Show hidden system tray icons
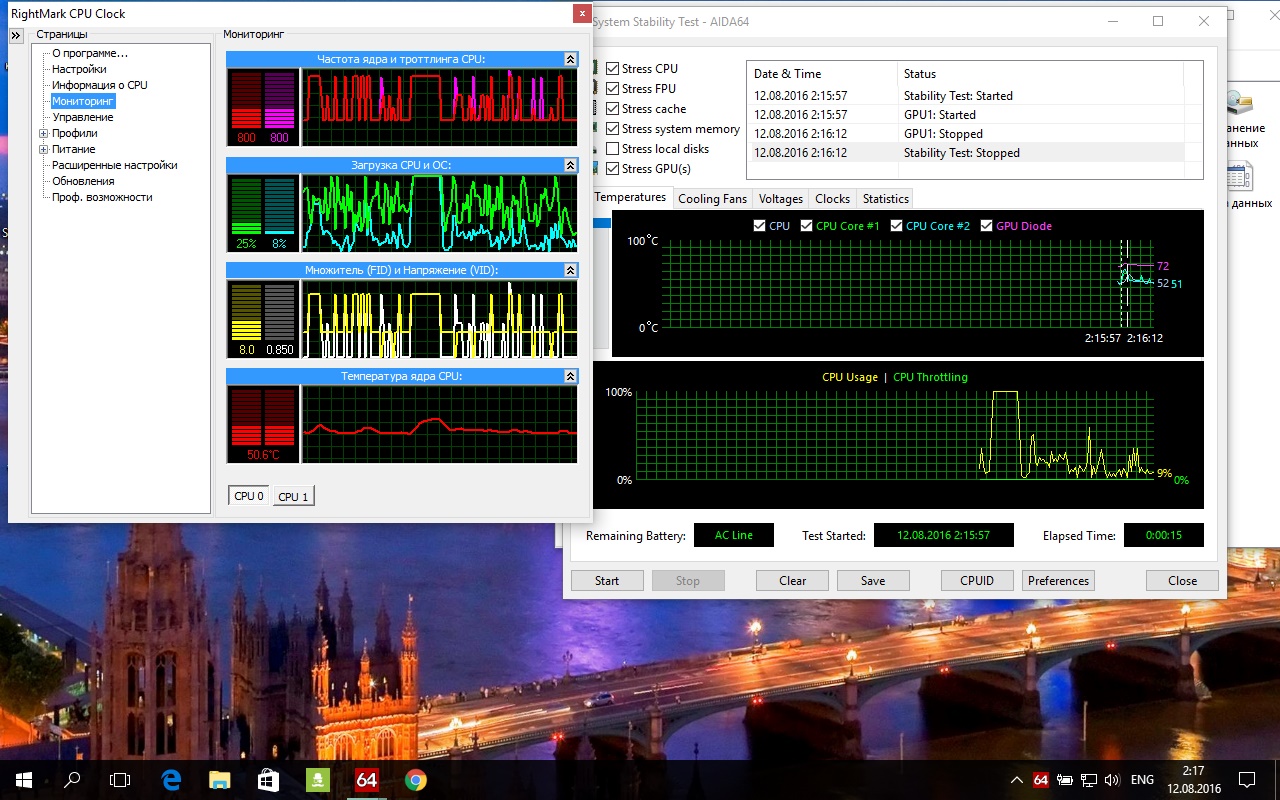This screenshot has height=800, width=1280. click(1017, 780)
